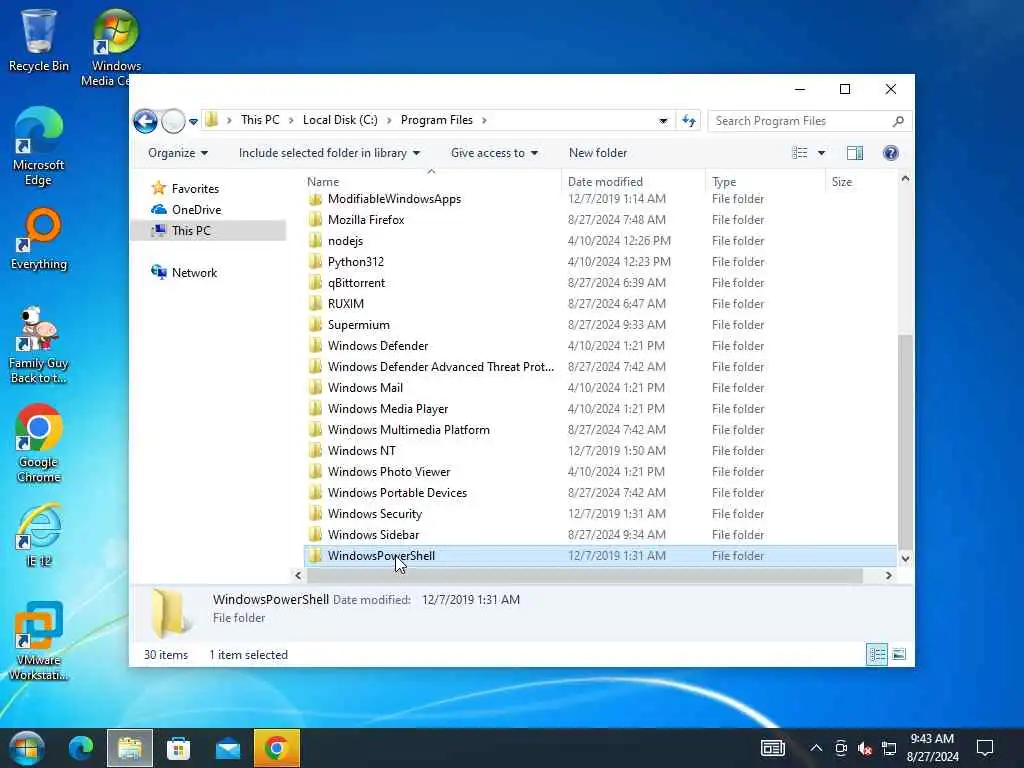Select the nodejs folder
The height and width of the screenshot is (768, 1024).
tap(345, 241)
